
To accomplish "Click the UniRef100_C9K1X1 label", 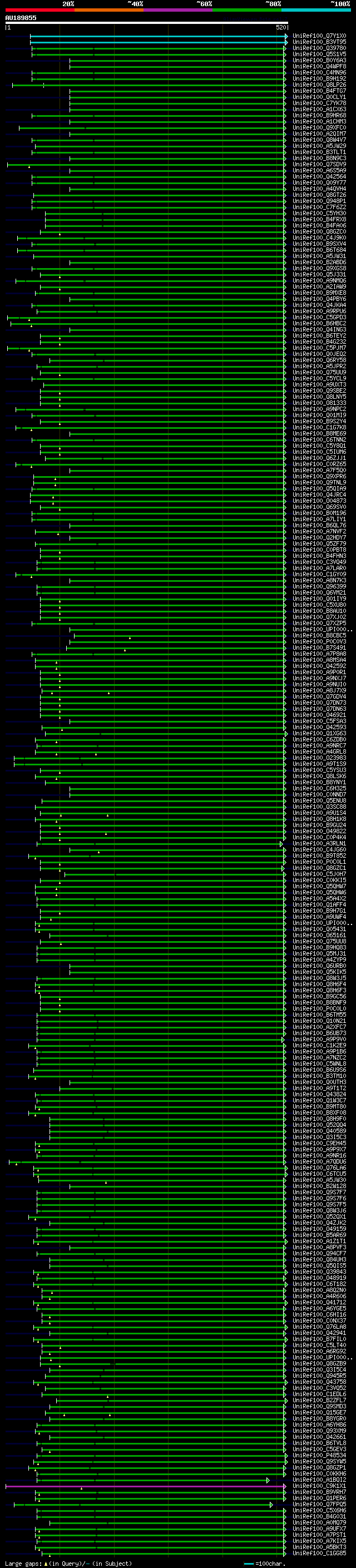I will pyautogui.click(x=319, y=1486).
